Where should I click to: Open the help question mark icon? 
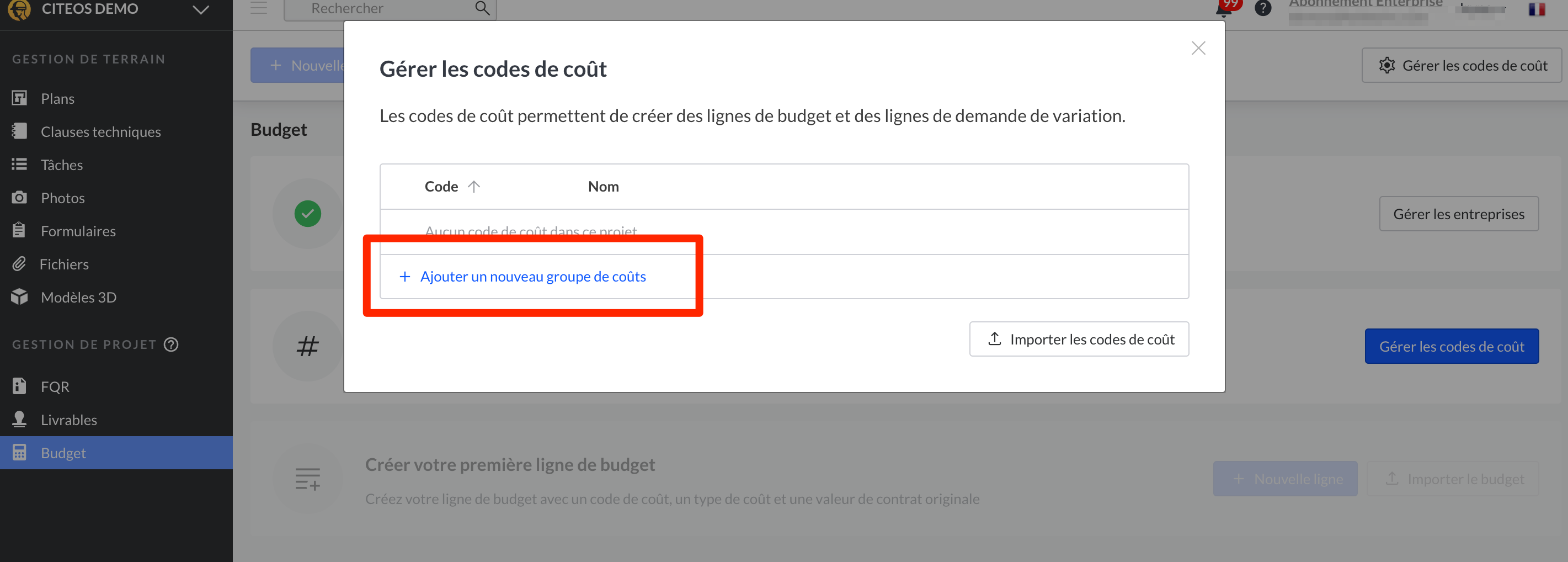1263,8
